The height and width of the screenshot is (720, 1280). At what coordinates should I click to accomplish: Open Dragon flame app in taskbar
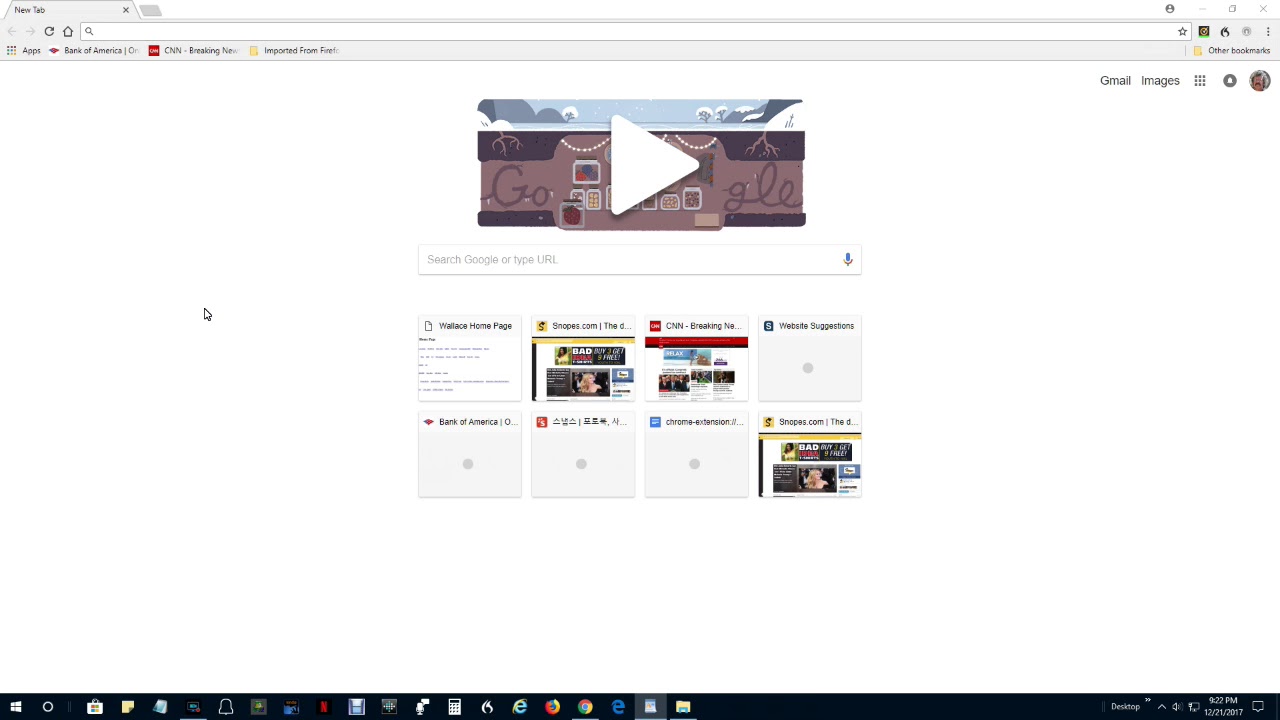487,707
